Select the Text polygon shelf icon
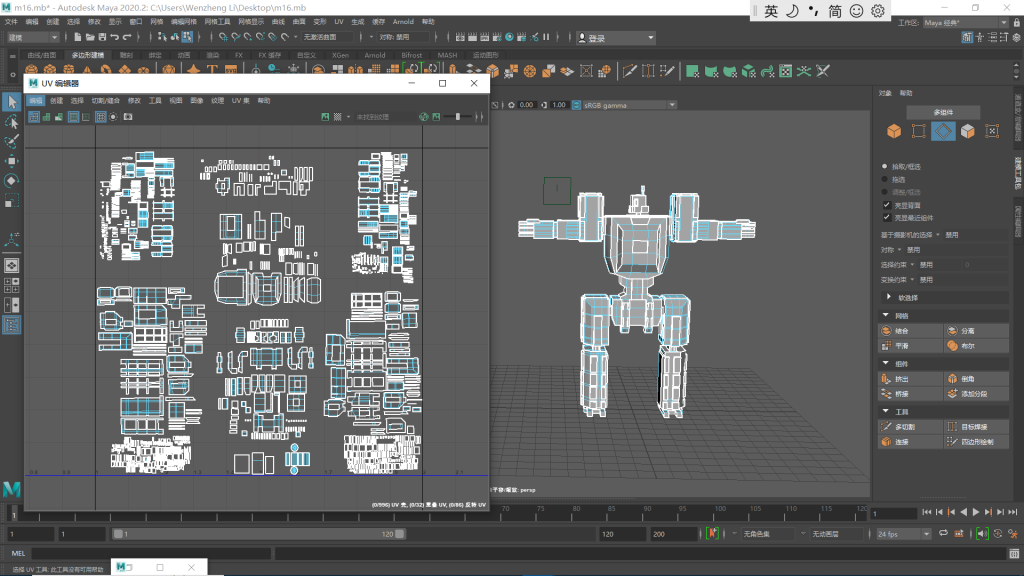Screen dimensions: 1024x576 212,71
